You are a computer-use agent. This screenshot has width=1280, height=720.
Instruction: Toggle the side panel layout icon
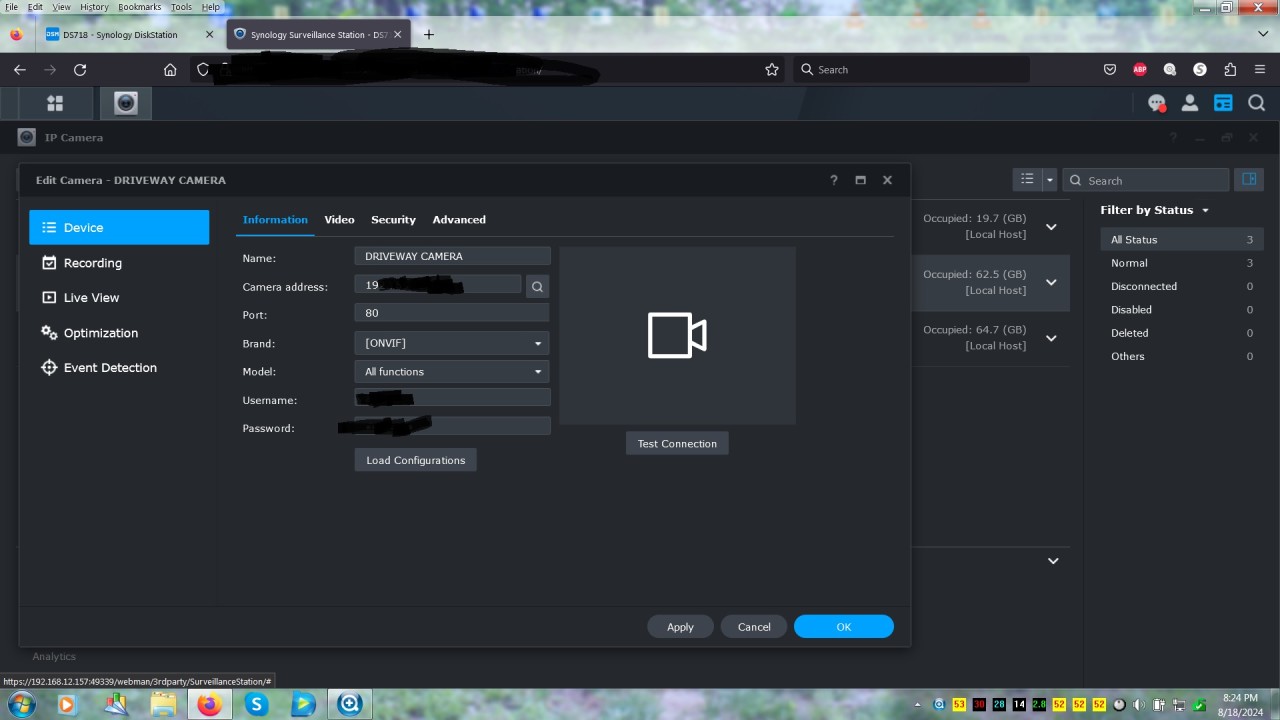[1249, 180]
